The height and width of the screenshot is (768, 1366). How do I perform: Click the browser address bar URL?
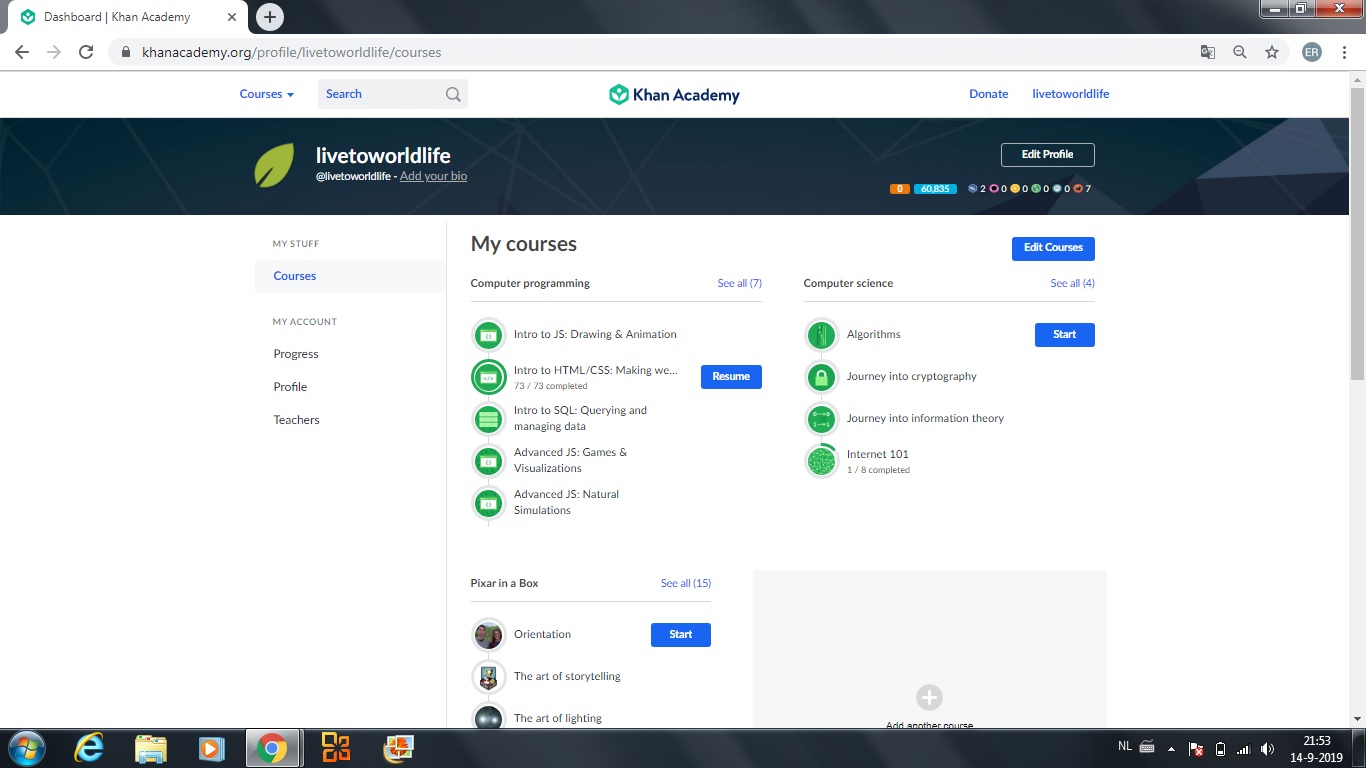[291, 52]
